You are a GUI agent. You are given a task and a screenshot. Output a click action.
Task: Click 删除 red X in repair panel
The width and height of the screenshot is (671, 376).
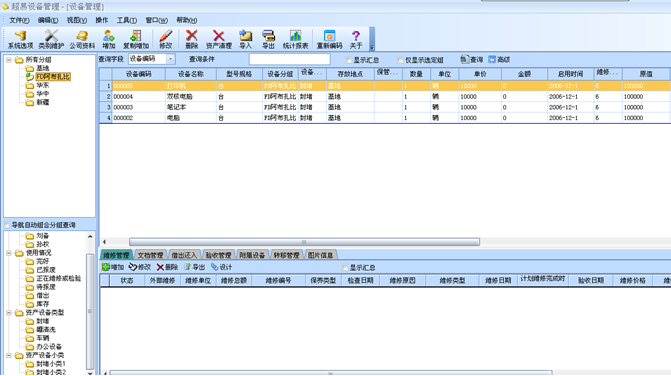tap(167, 267)
